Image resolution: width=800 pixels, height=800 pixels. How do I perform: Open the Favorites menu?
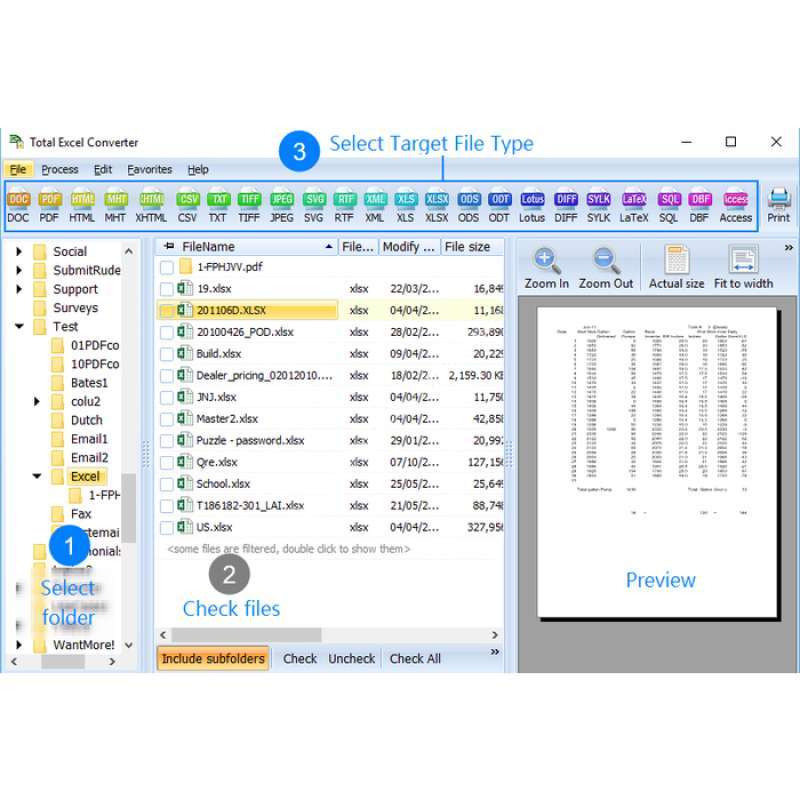pyautogui.click(x=149, y=169)
